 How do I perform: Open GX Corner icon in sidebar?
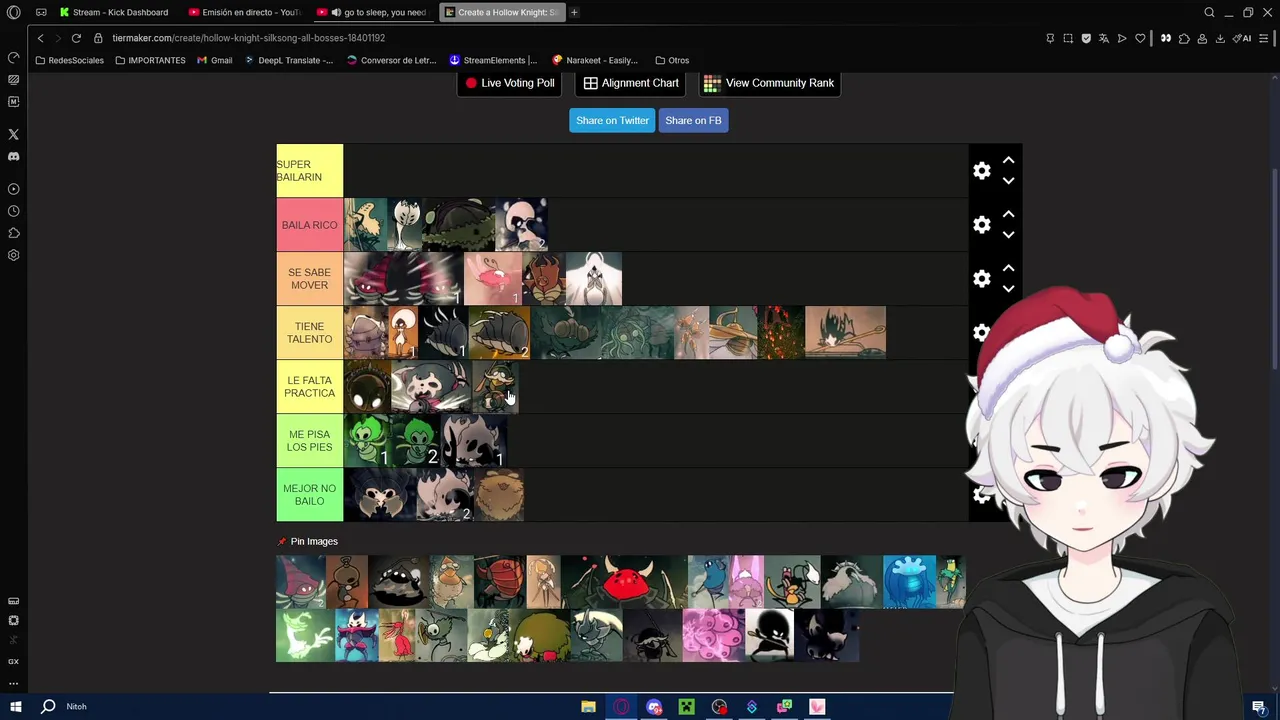(13, 661)
